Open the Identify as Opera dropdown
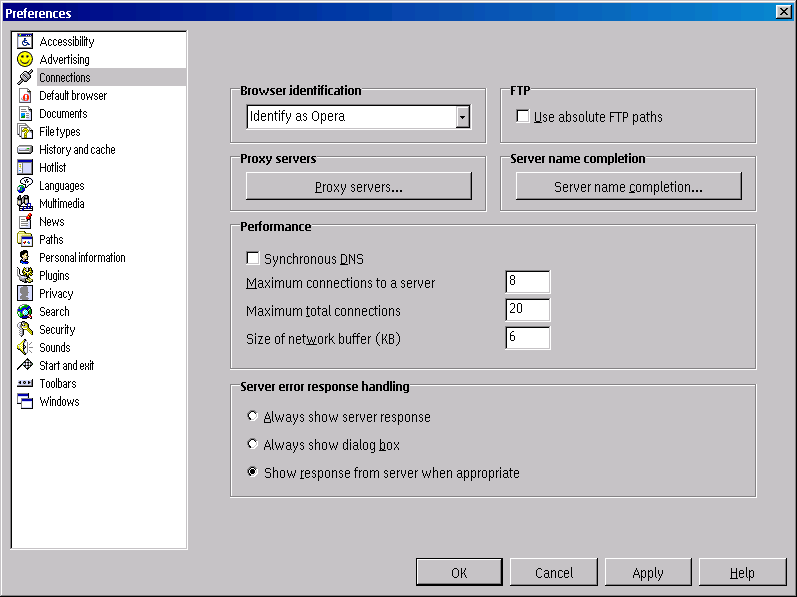 (x=463, y=117)
